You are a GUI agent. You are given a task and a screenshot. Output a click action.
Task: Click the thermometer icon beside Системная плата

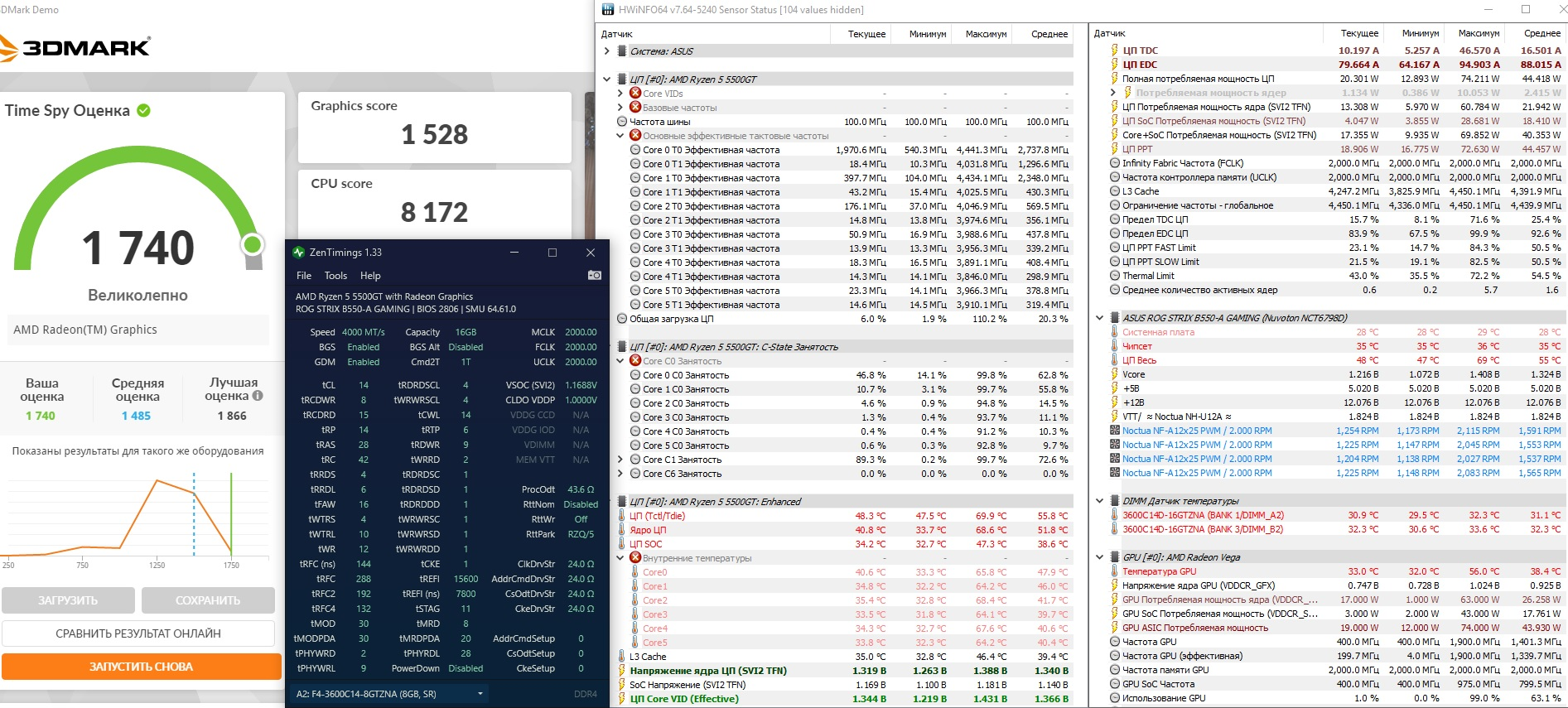pos(1115,332)
